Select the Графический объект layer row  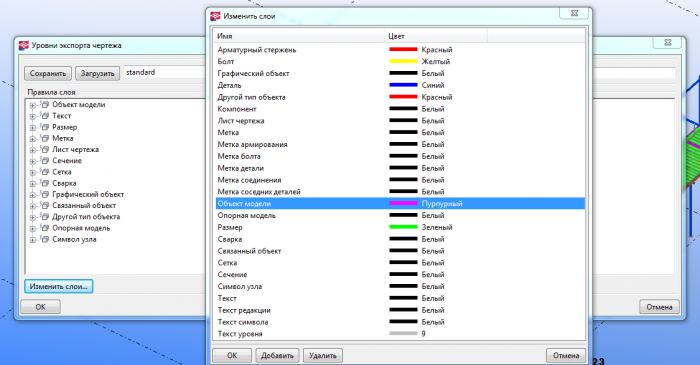[x=400, y=73]
